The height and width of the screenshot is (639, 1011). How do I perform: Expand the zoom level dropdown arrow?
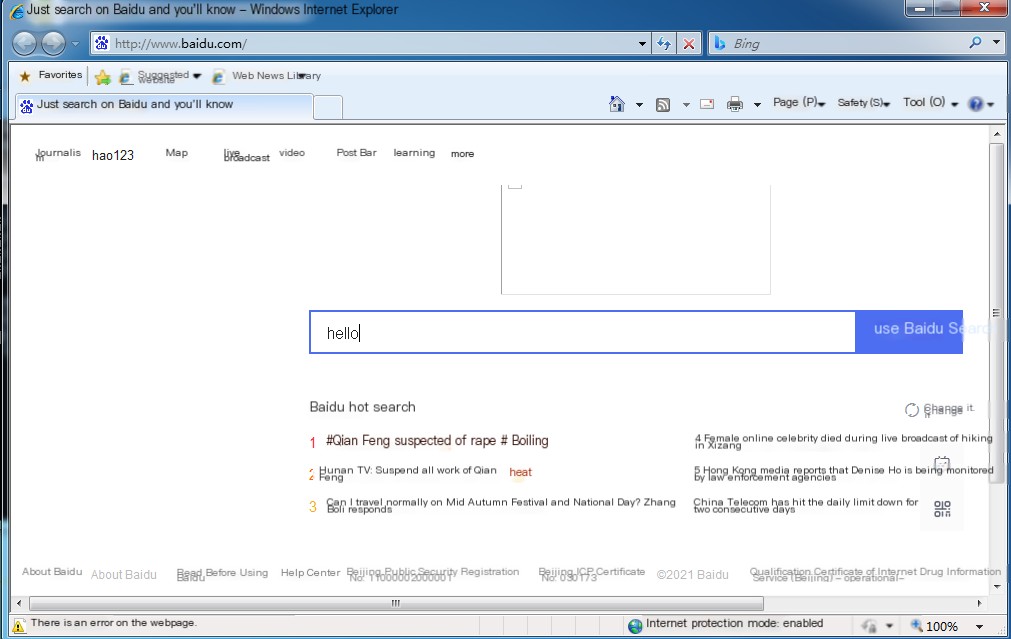coord(979,626)
